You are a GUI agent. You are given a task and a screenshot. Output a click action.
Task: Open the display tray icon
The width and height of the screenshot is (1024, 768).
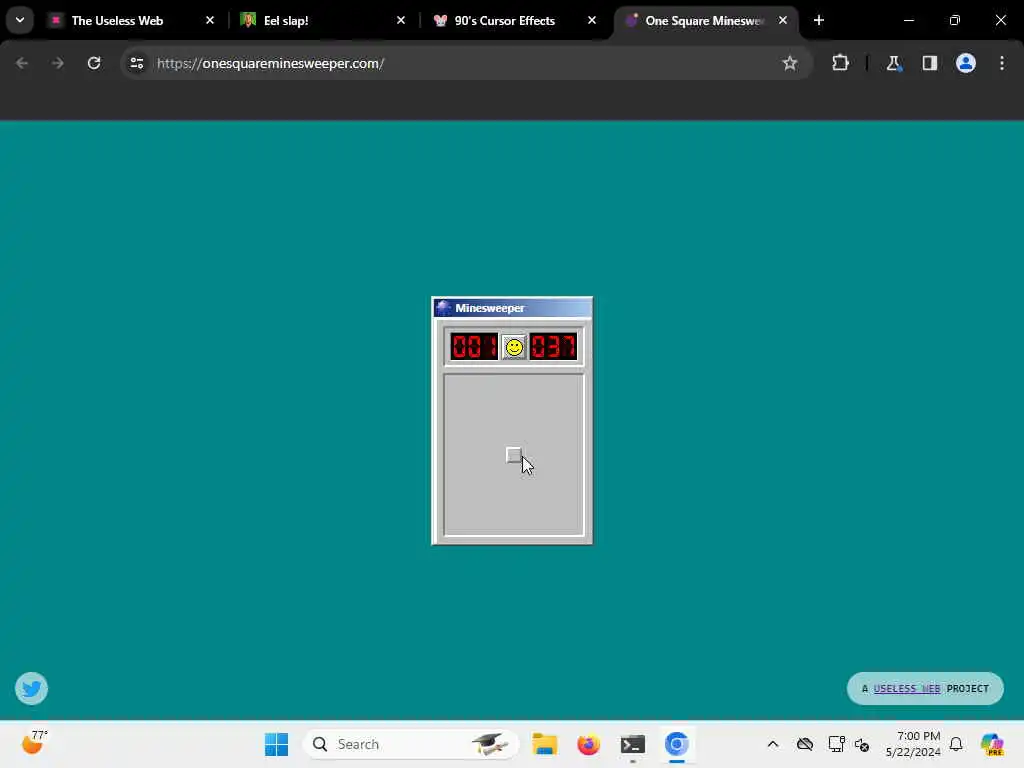point(836,744)
